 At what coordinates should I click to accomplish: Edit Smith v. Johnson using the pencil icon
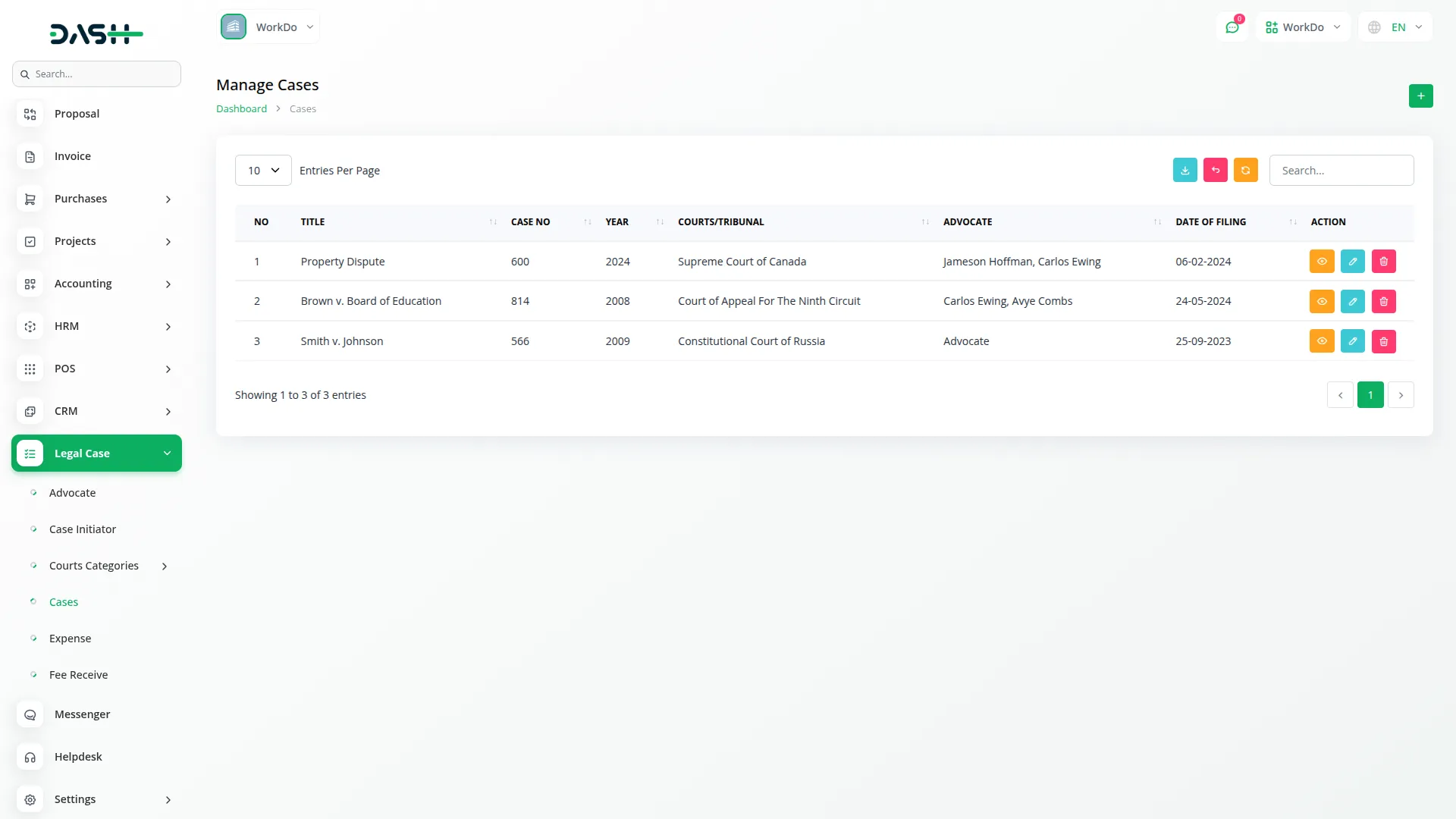click(x=1352, y=340)
